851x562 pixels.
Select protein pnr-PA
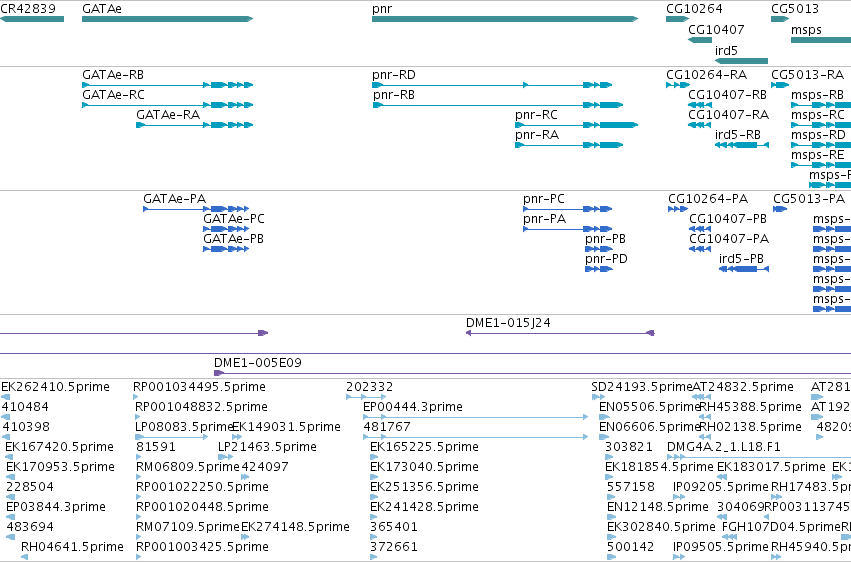point(568,229)
